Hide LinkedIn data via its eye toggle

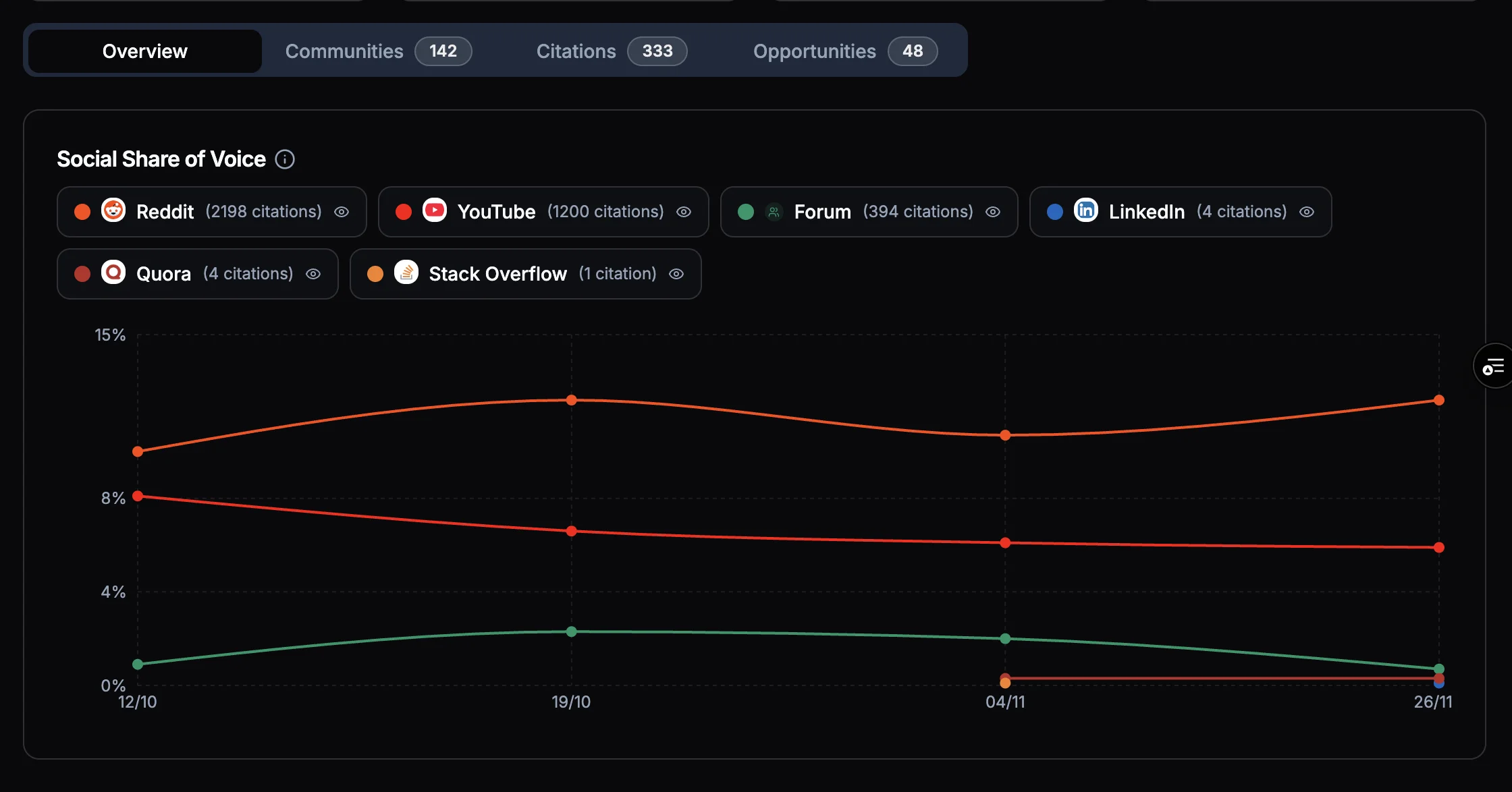(x=1307, y=211)
